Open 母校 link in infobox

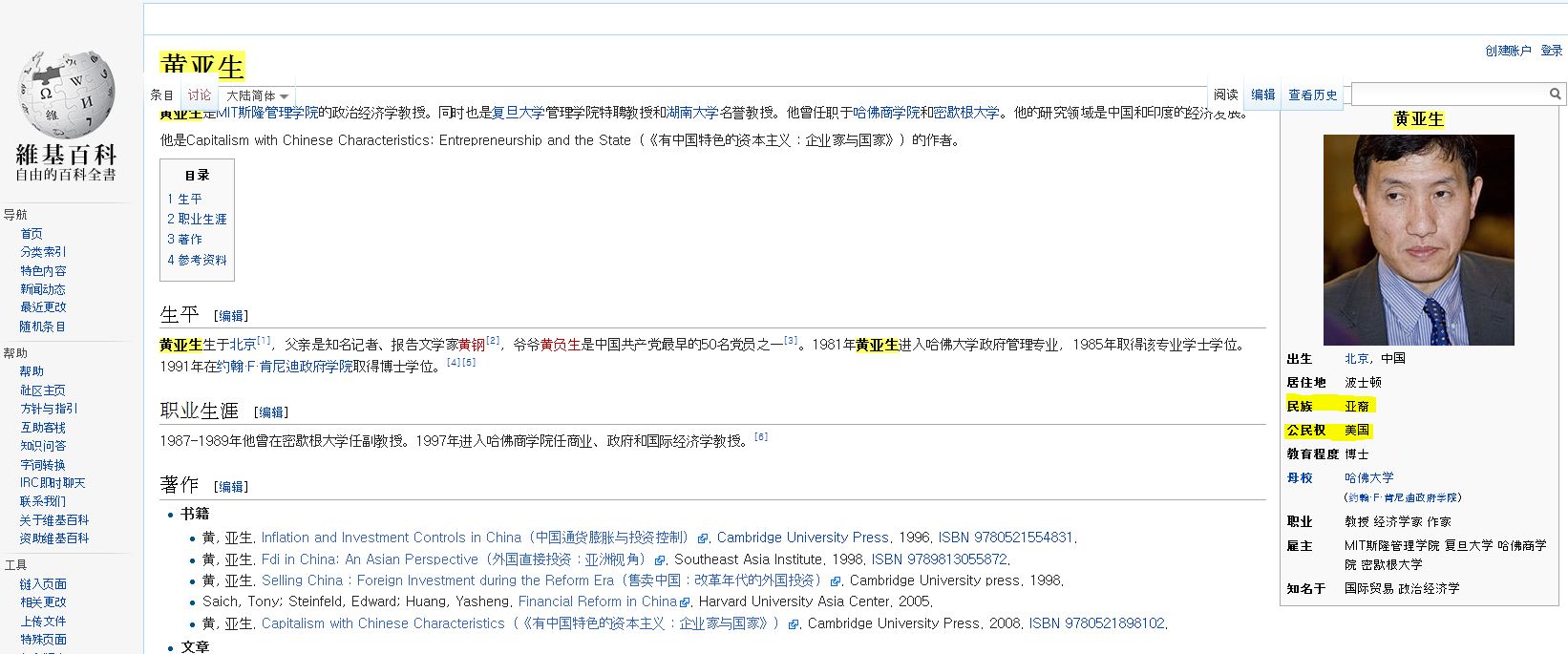click(1300, 477)
